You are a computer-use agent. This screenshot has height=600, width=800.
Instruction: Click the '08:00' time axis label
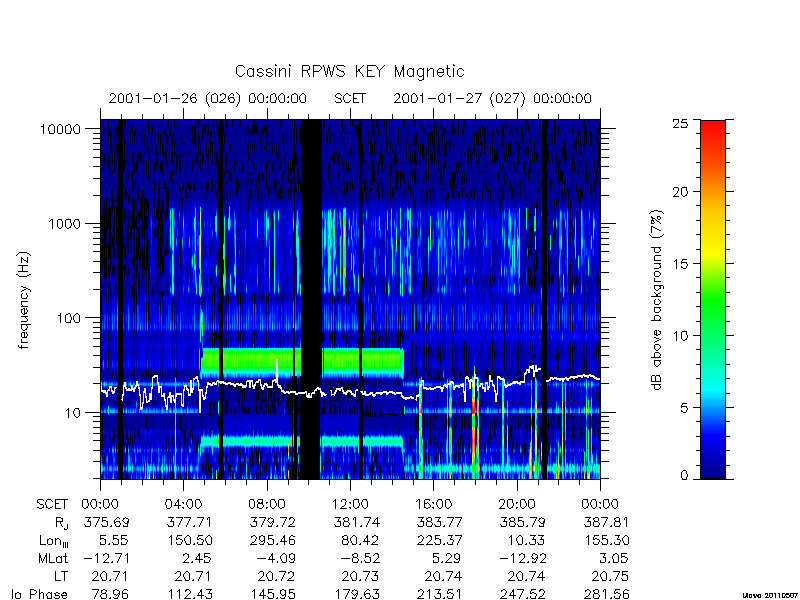[x=267, y=505]
